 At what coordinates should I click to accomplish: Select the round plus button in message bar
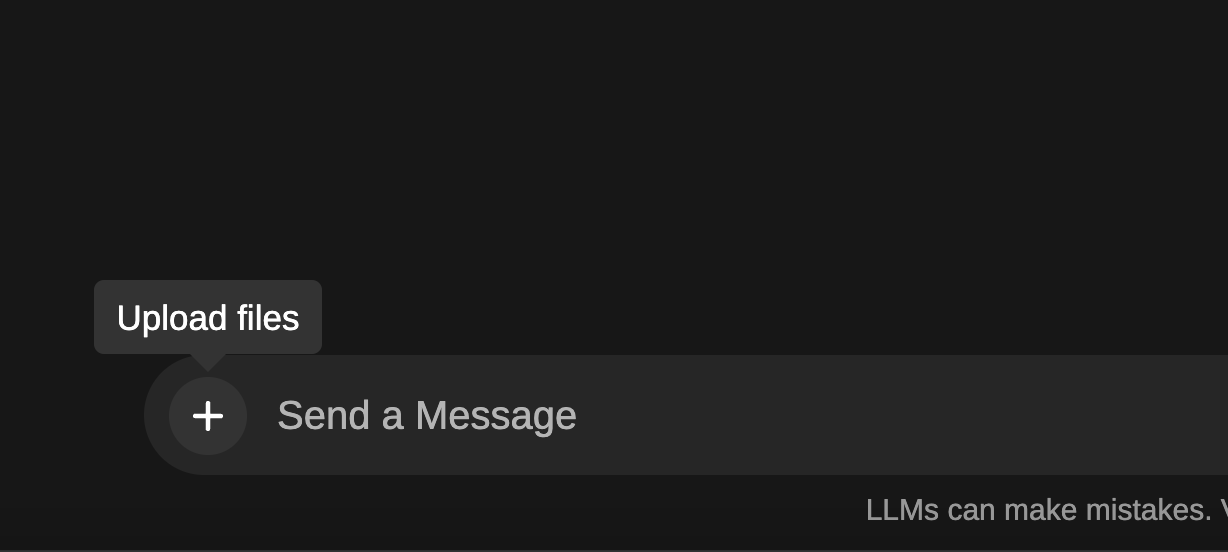208,416
